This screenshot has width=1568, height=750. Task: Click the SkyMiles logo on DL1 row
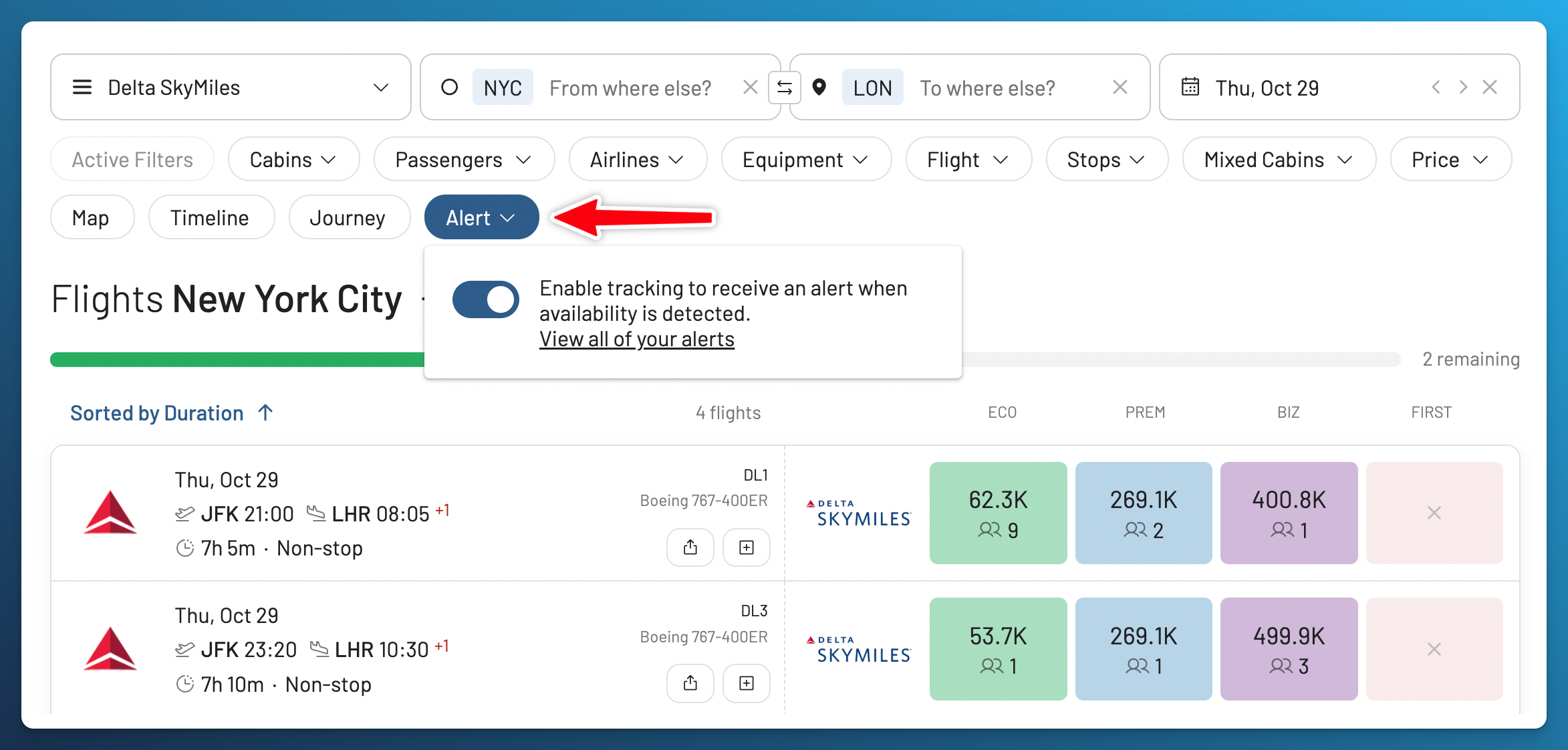[x=859, y=513]
